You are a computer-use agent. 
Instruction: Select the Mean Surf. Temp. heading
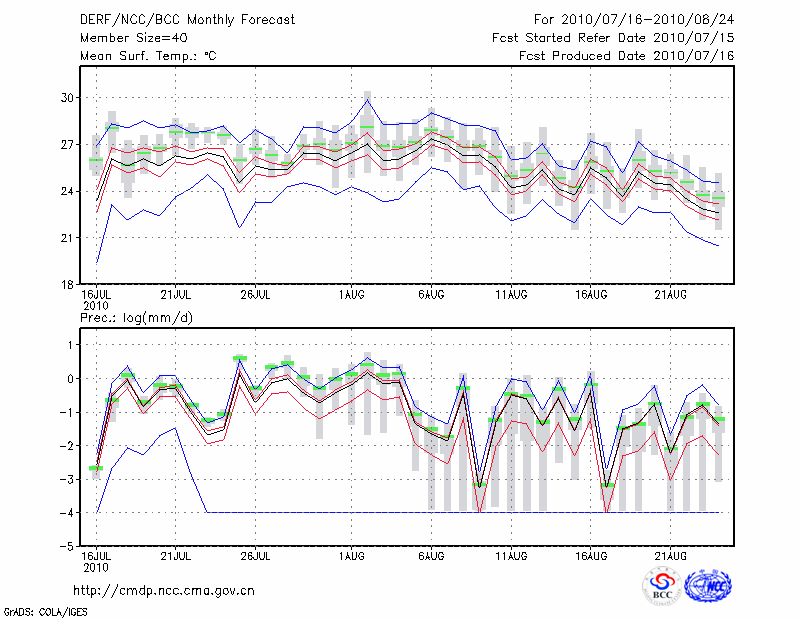pos(147,56)
